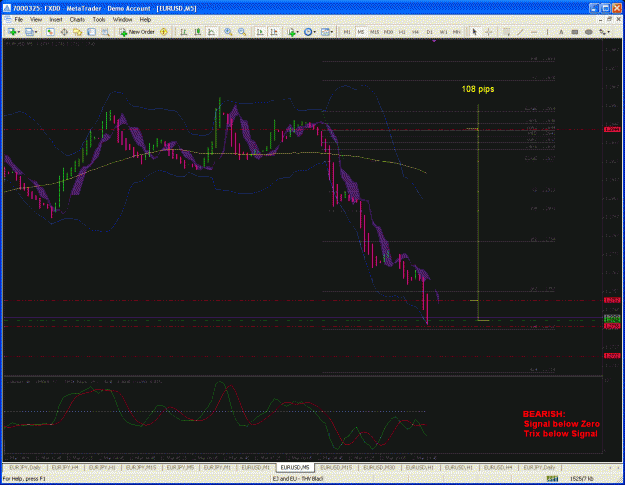The width and height of the screenshot is (625, 485).
Task: Expand the Arrows objects dropdown arrow
Action: [x=609, y=32]
